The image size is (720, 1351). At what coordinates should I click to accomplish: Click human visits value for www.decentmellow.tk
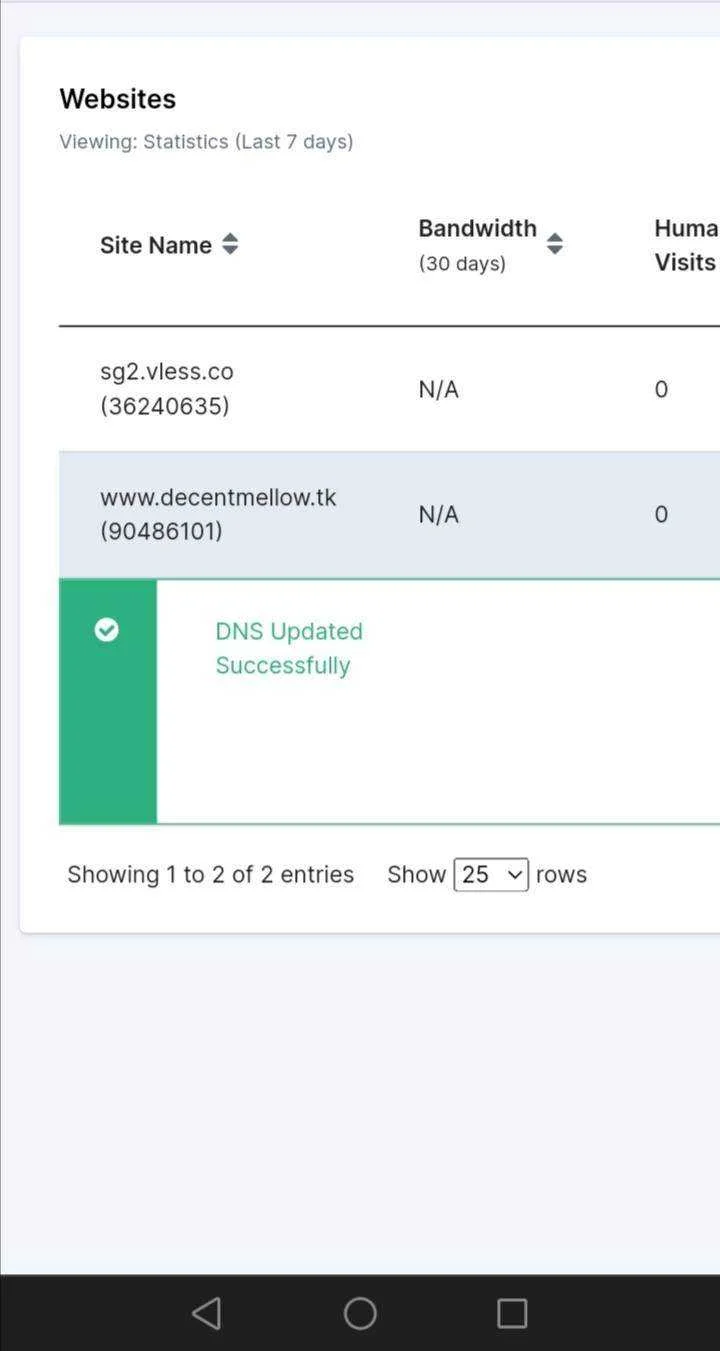coord(661,514)
